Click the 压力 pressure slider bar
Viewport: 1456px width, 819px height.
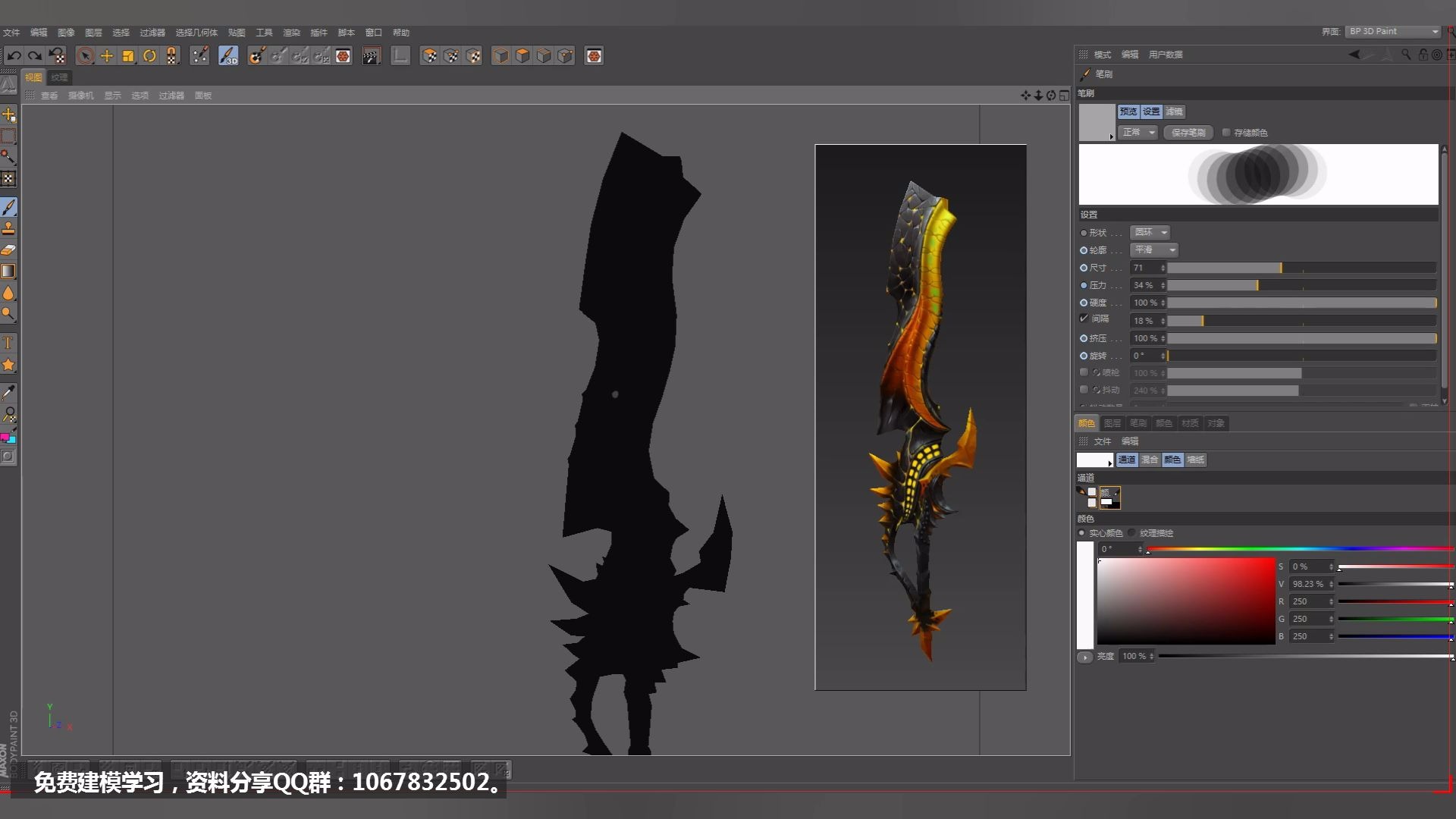point(1301,285)
